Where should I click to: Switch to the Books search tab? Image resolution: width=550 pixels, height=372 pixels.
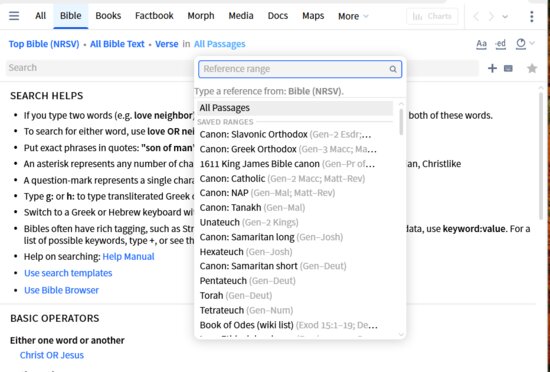pyautogui.click(x=108, y=16)
